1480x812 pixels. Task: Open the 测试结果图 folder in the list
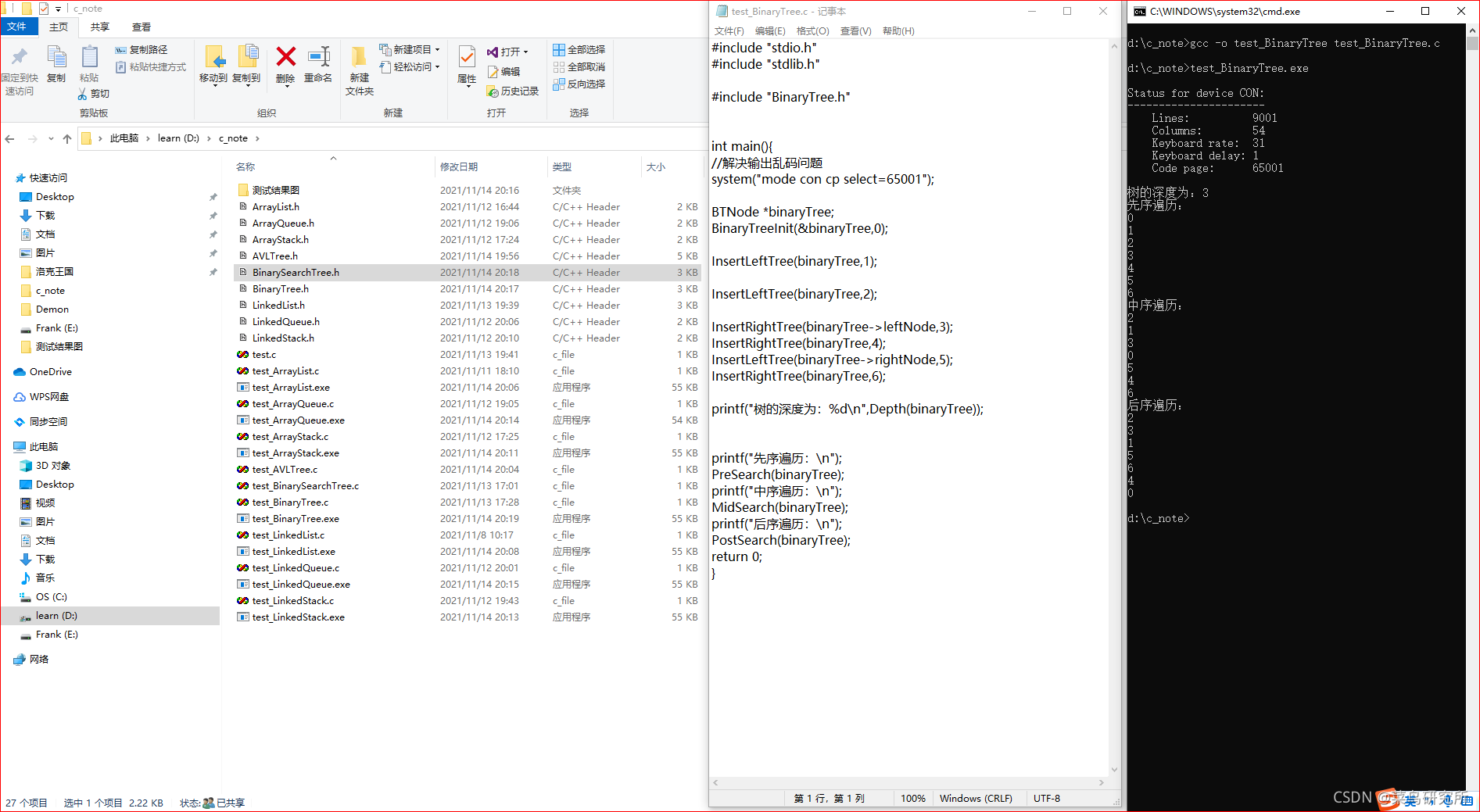pos(276,191)
